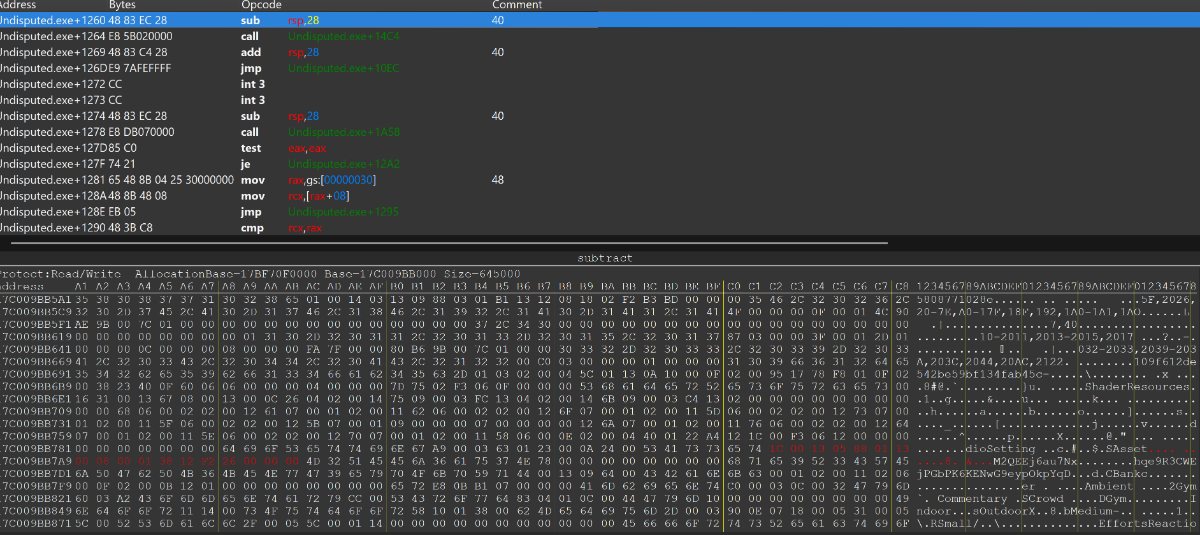
Task: Click the subtract label above hex view
Action: tap(604, 258)
